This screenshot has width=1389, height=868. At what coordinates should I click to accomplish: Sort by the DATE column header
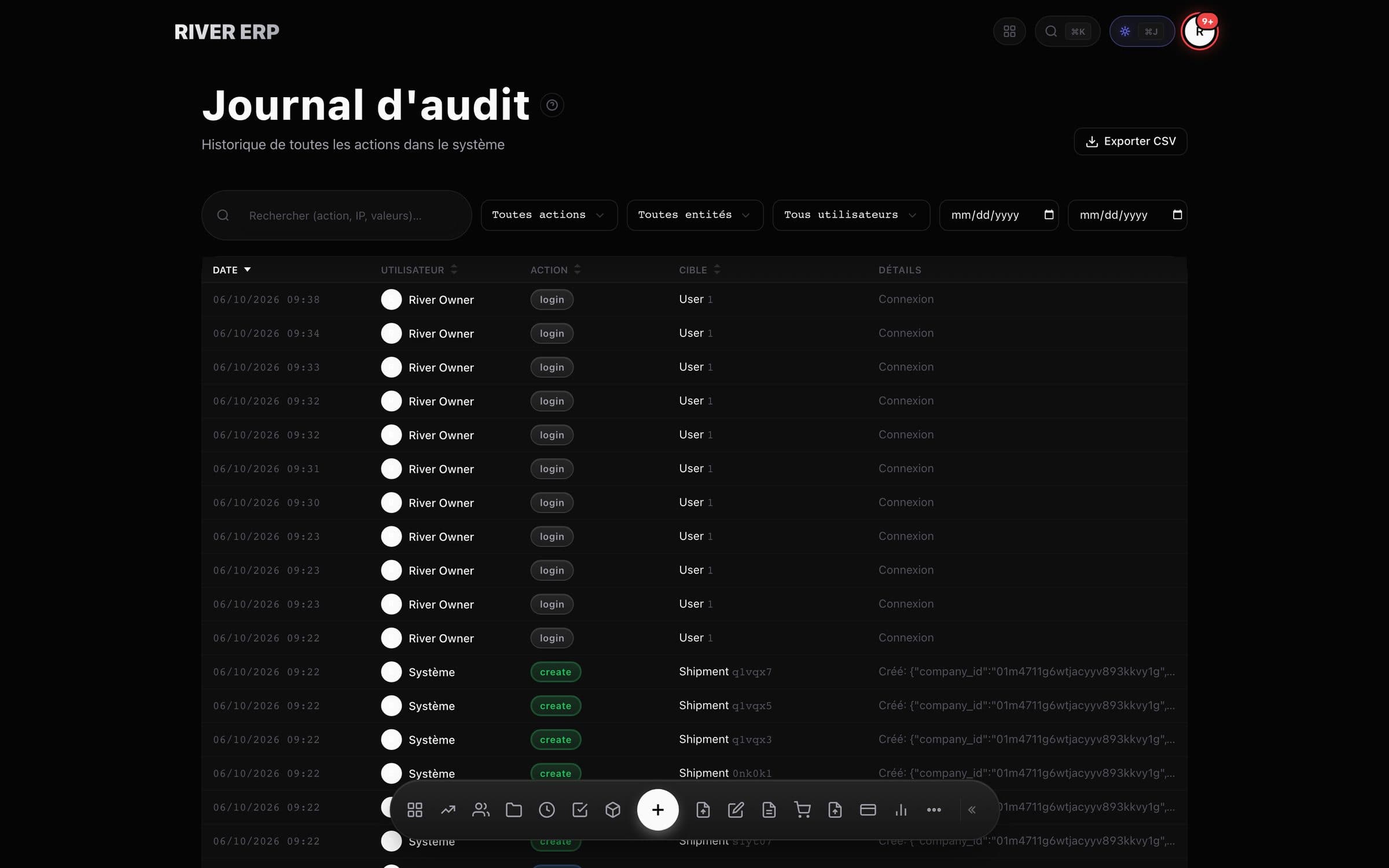(x=231, y=270)
